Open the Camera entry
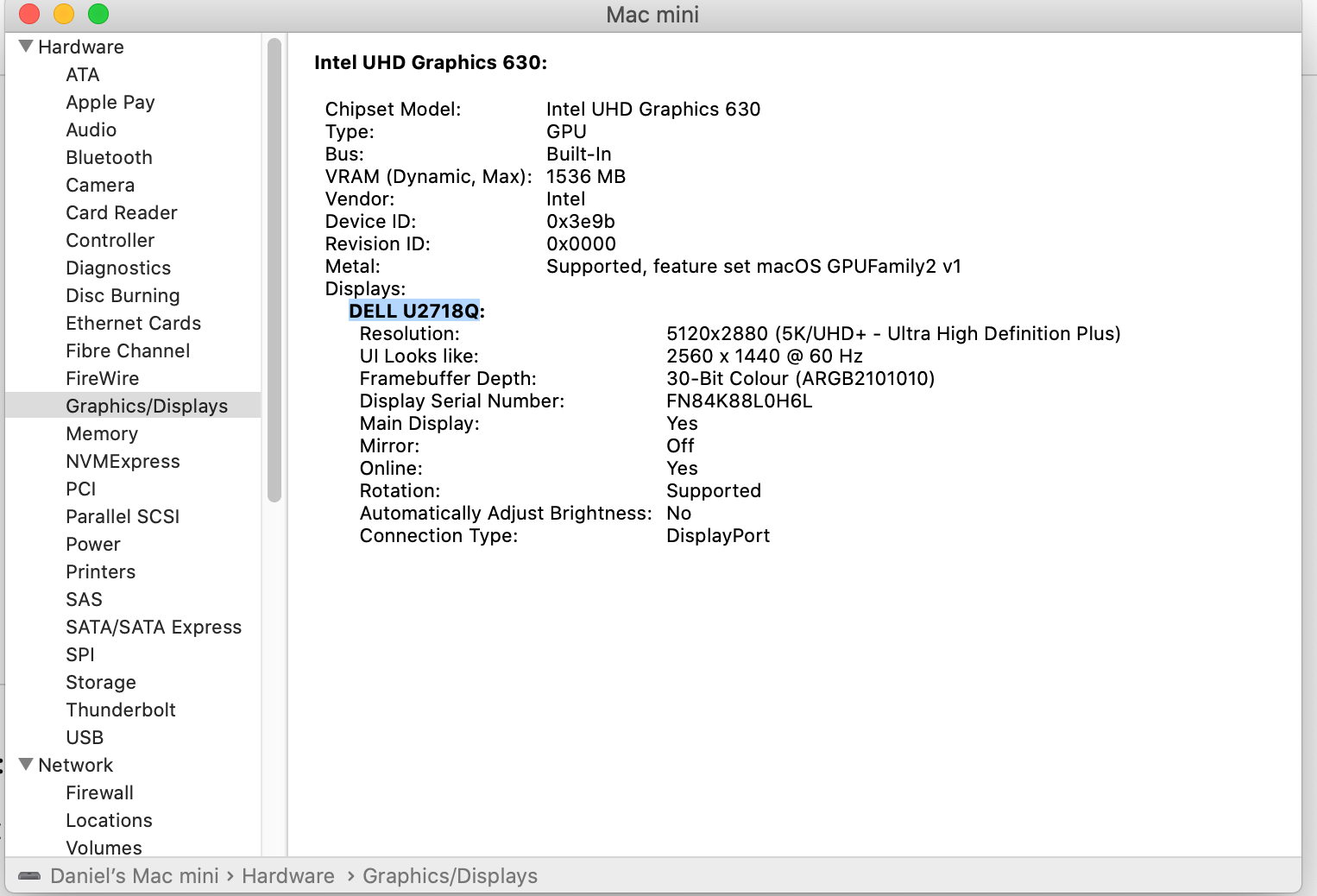Screen dimensions: 1317x896 [x=100, y=185]
